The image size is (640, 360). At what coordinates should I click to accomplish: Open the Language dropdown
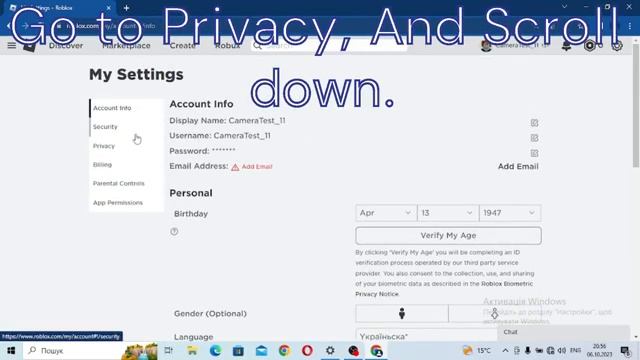coord(448,336)
